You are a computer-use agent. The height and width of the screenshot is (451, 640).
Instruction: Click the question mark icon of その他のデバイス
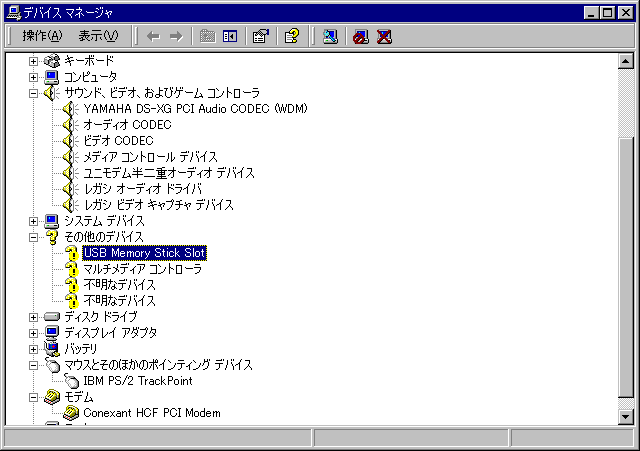coord(52,237)
